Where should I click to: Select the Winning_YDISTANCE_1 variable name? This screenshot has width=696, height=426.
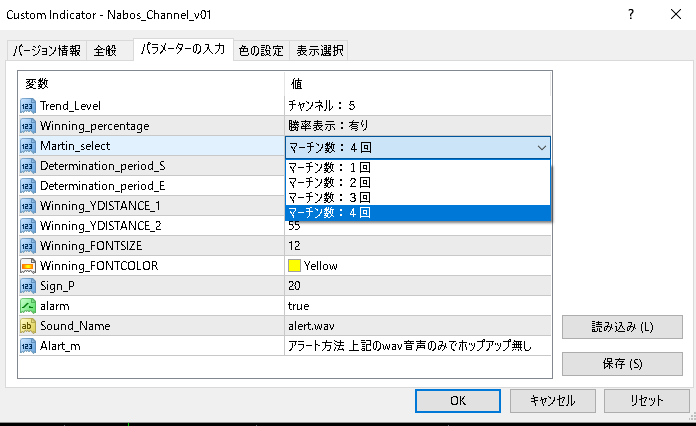(x=100, y=206)
